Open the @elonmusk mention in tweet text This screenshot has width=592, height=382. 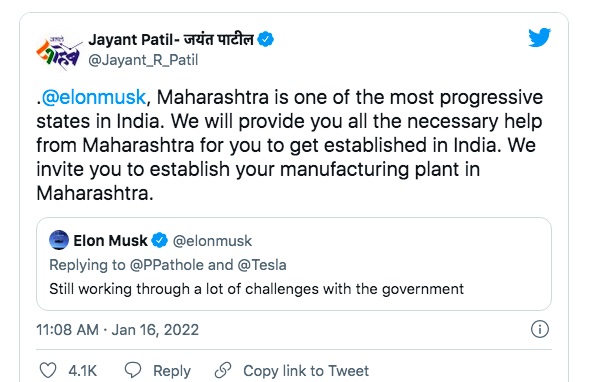[93, 97]
